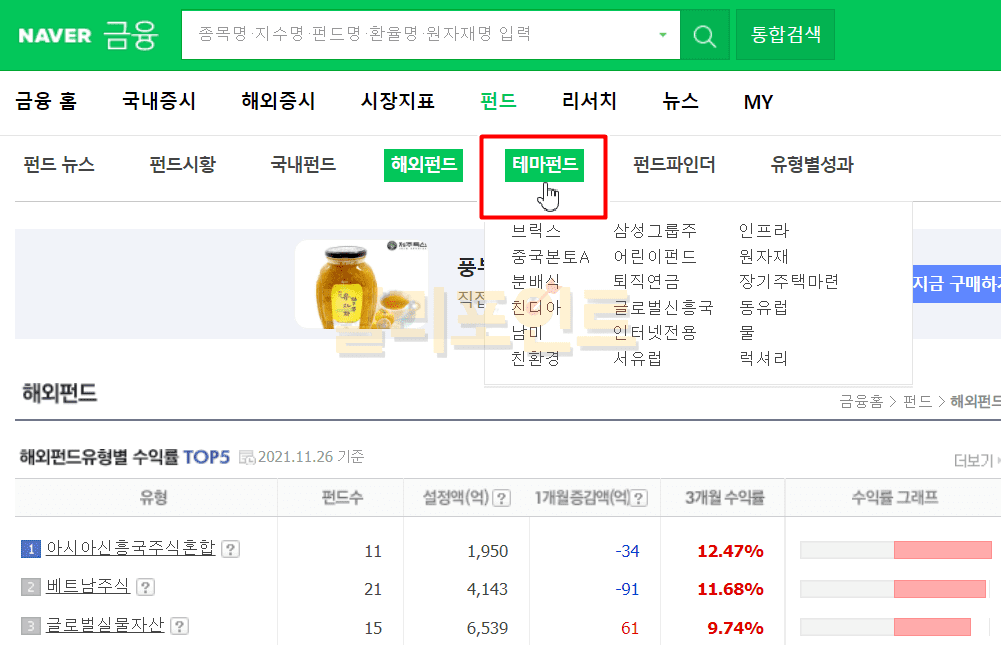Select 인프라 theme fund option

point(764,231)
